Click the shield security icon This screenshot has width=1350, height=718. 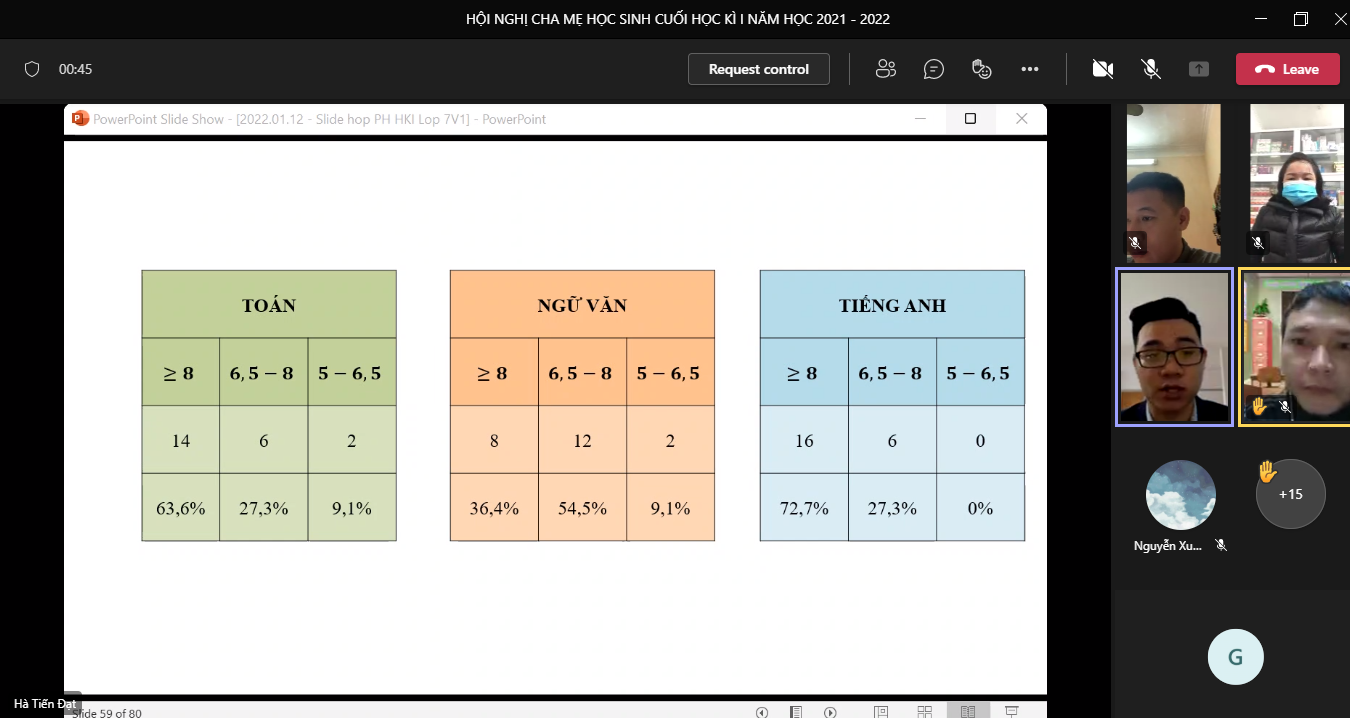(x=32, y=69)
